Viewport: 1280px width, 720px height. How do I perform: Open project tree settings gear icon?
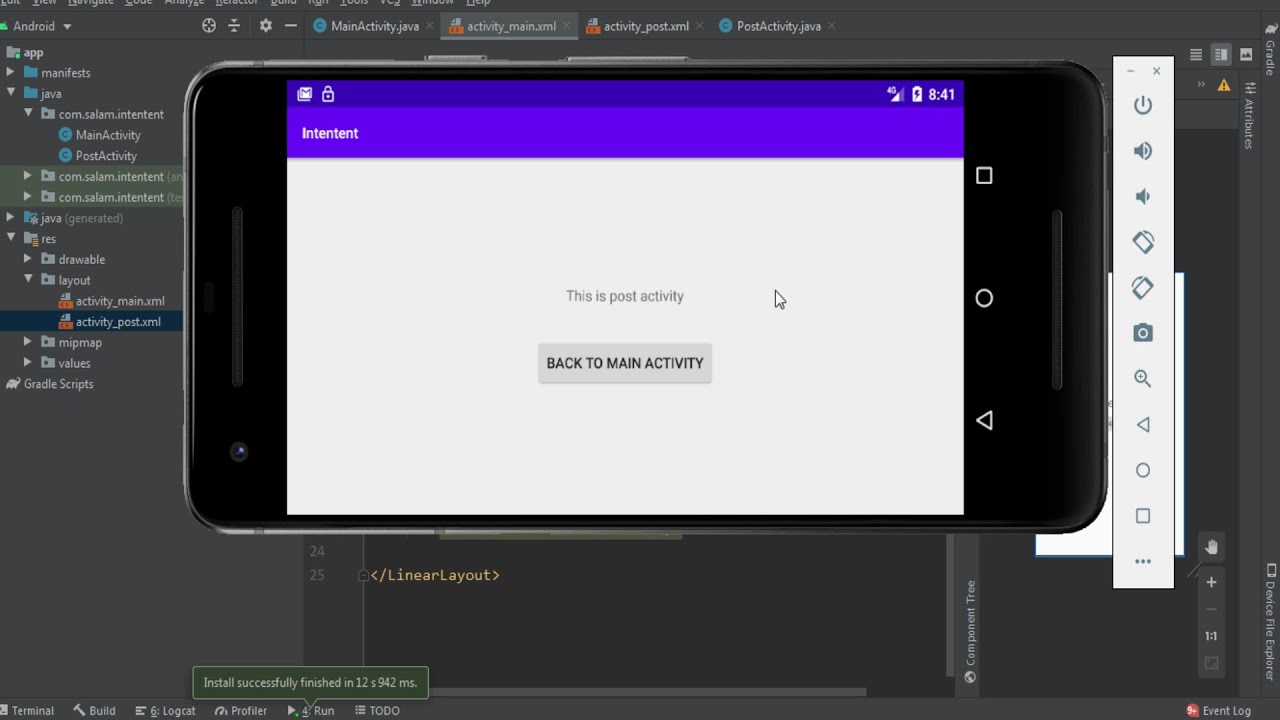pyautogui.click(x=265, y=26)
